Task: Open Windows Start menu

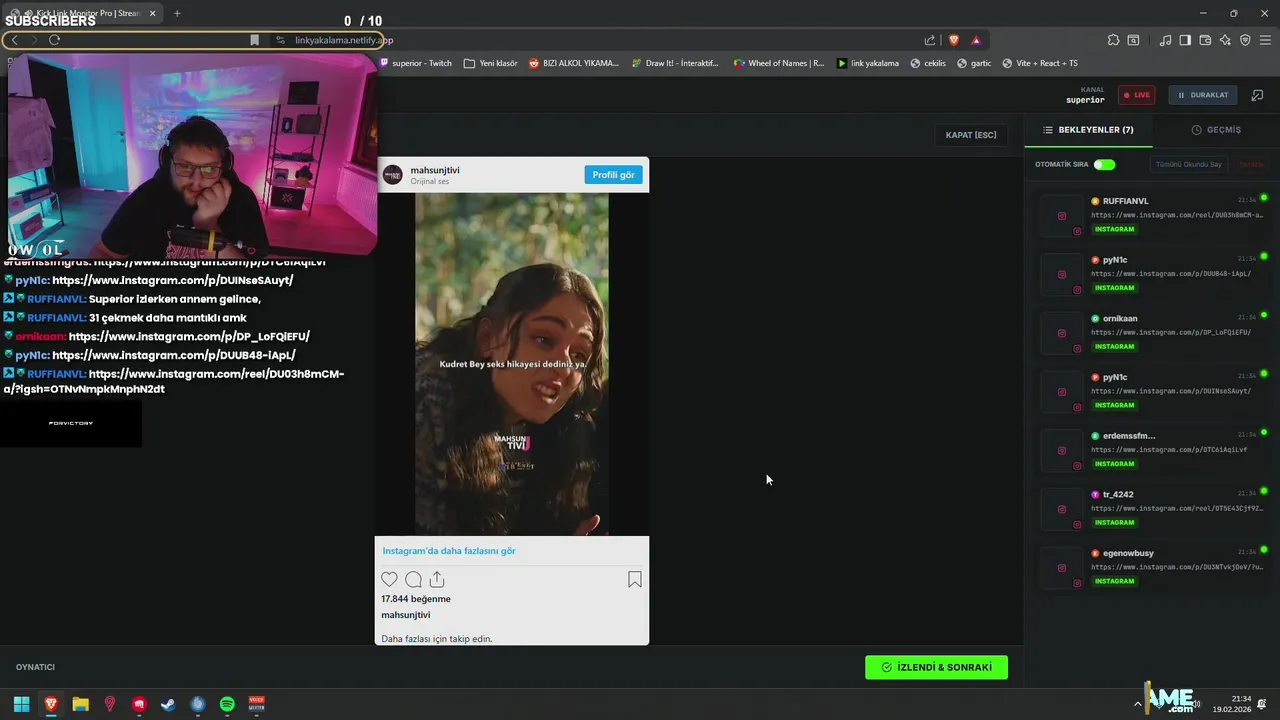Action: point(21,704)
